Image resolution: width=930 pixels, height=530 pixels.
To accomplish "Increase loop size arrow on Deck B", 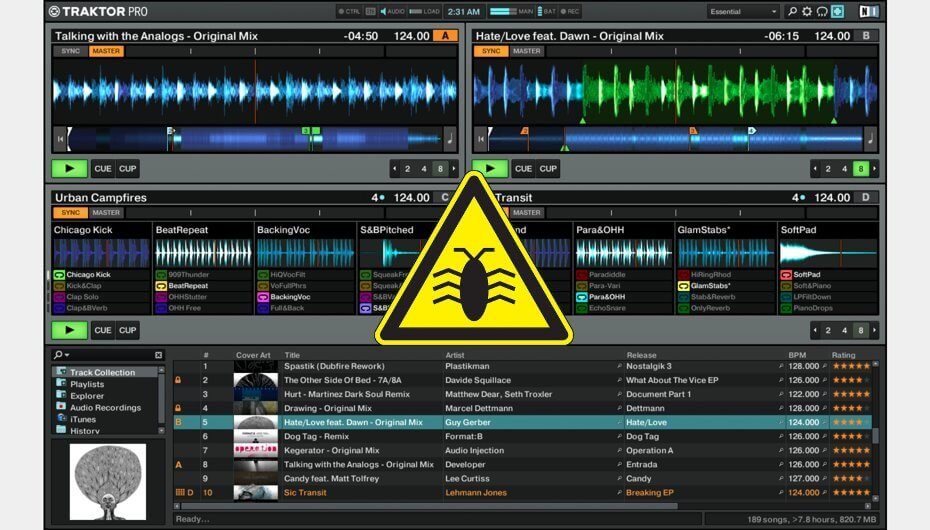I will coord(875,169).
